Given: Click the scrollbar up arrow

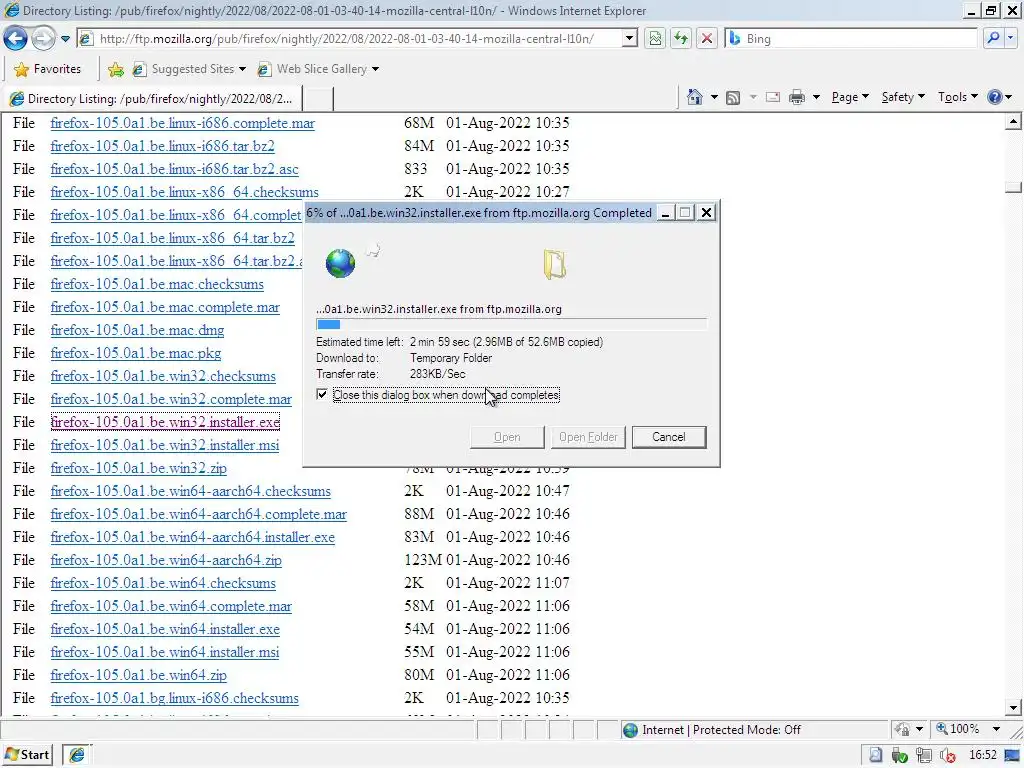Looking at the screenshot, I should pyautogui.click(x=1013, y=121).
